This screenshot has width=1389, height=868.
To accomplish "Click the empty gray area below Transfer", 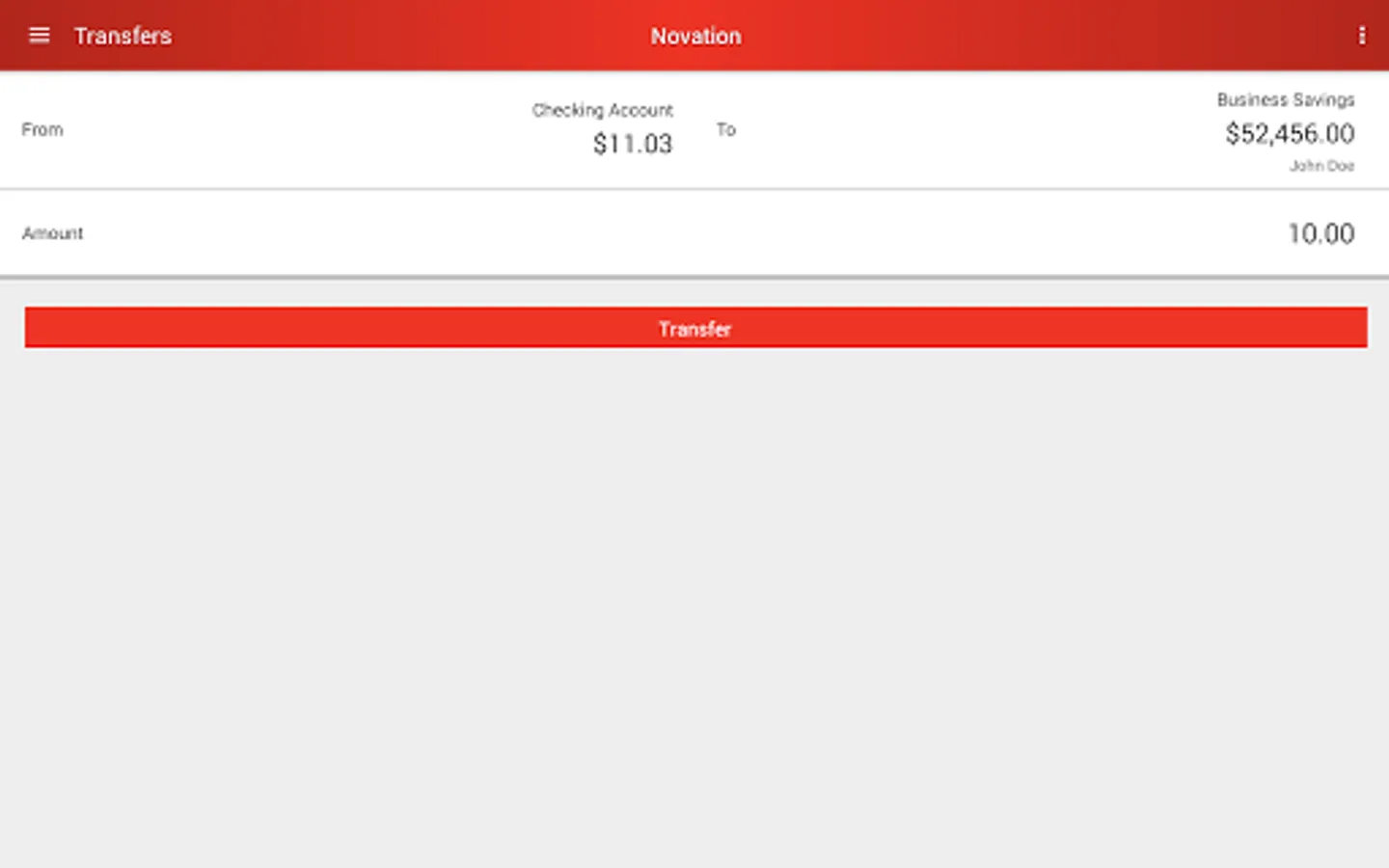I will coord(694,608).
